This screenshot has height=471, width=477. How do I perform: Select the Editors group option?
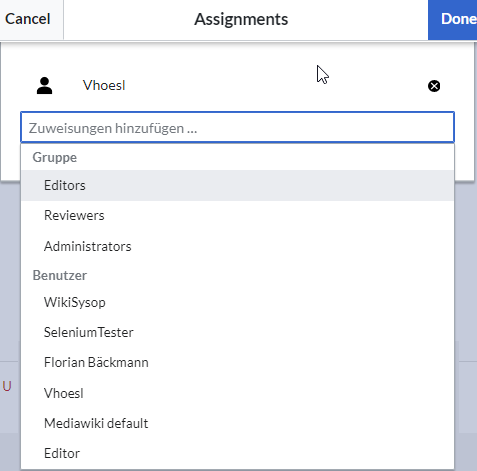click(237, 185)
